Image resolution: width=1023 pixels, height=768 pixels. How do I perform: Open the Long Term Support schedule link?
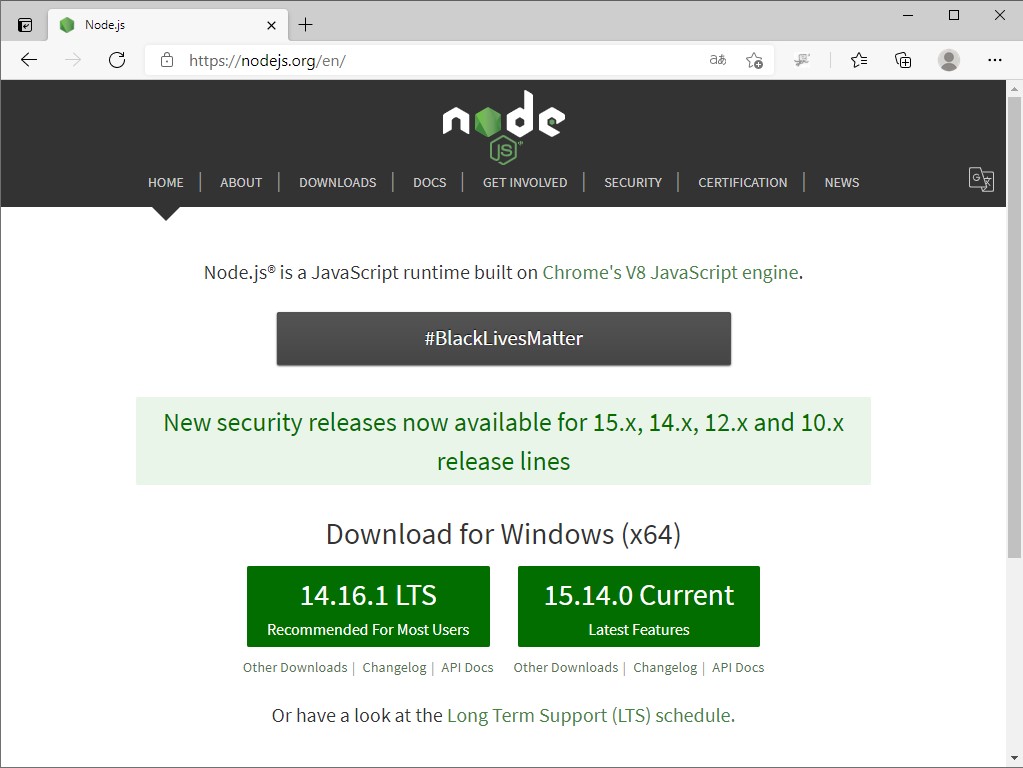click(x=591, y=715)
